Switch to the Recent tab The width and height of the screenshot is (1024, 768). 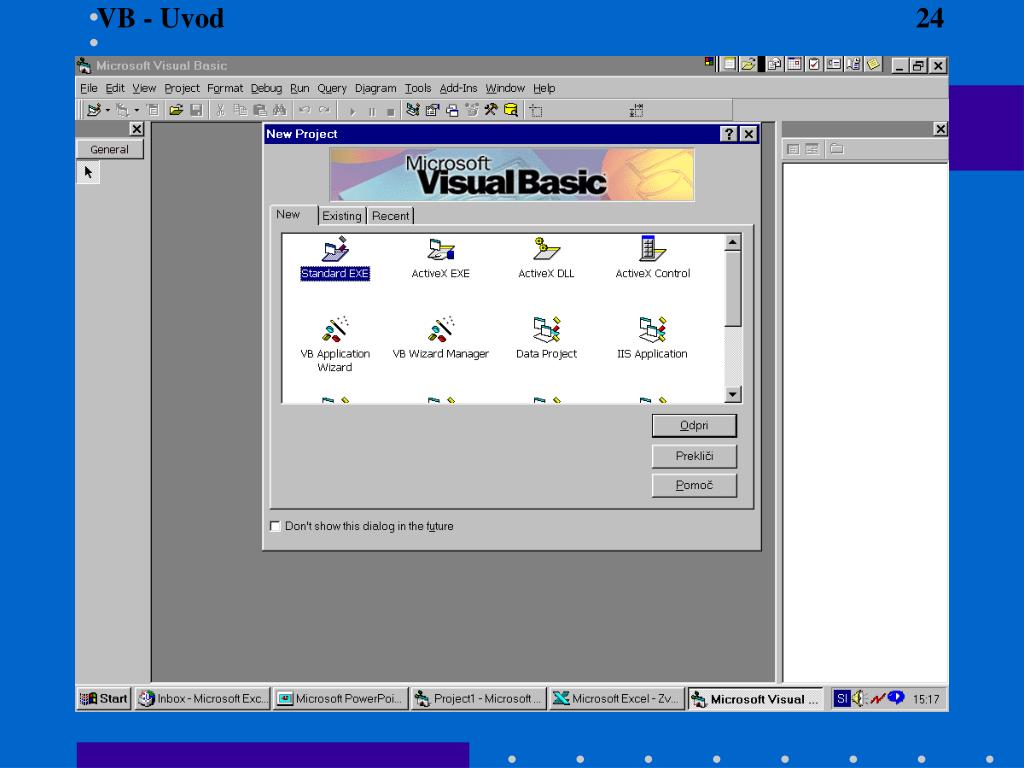tap(391, 216)
